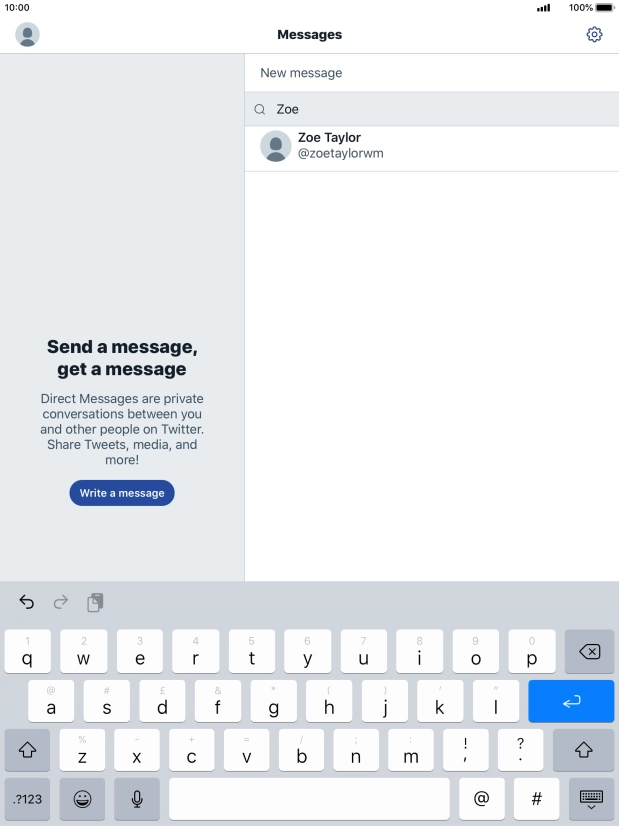Tap the p key
The image size is (619, 826).
[532, 651]
